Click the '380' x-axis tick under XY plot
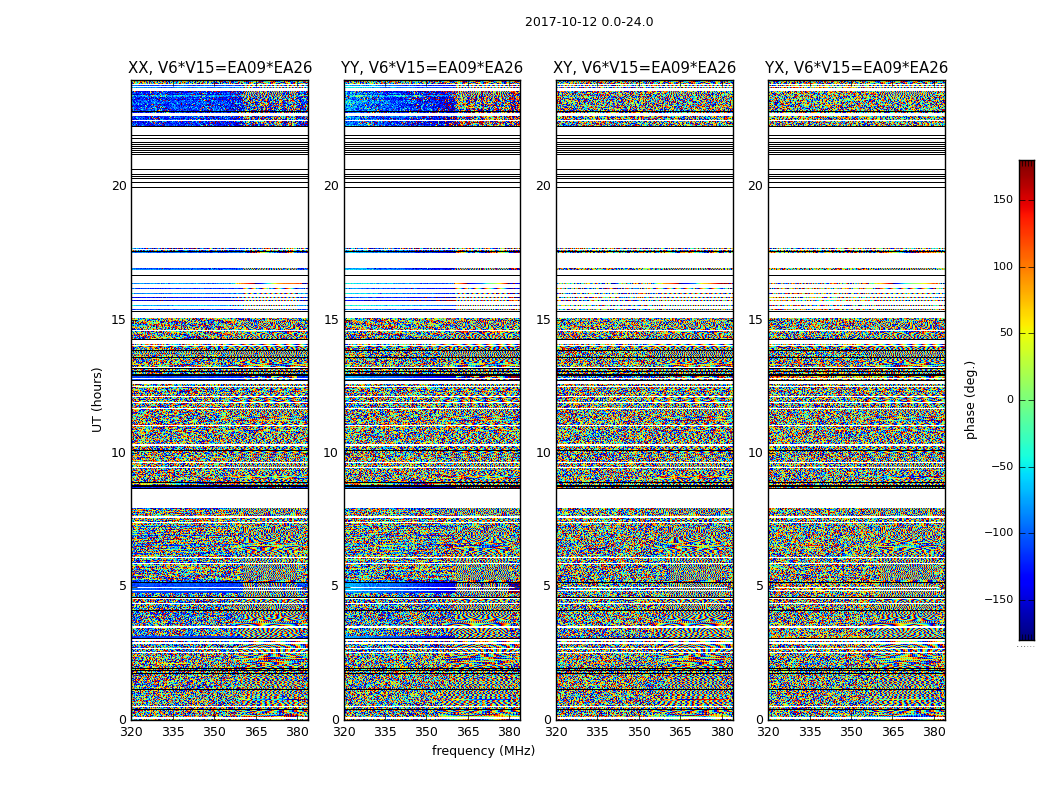 point(723,732)
